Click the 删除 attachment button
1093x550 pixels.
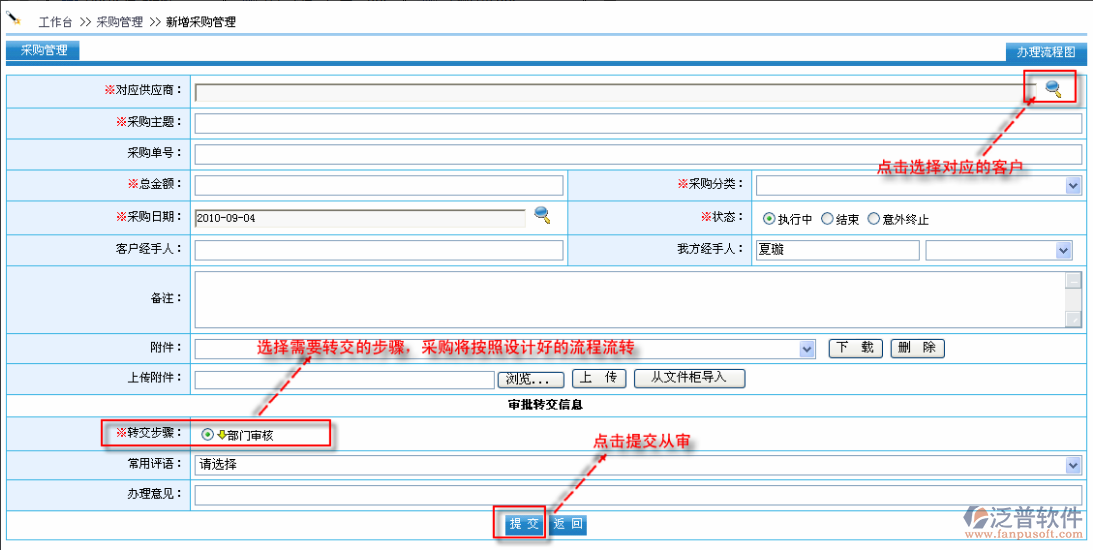(917, 349)
